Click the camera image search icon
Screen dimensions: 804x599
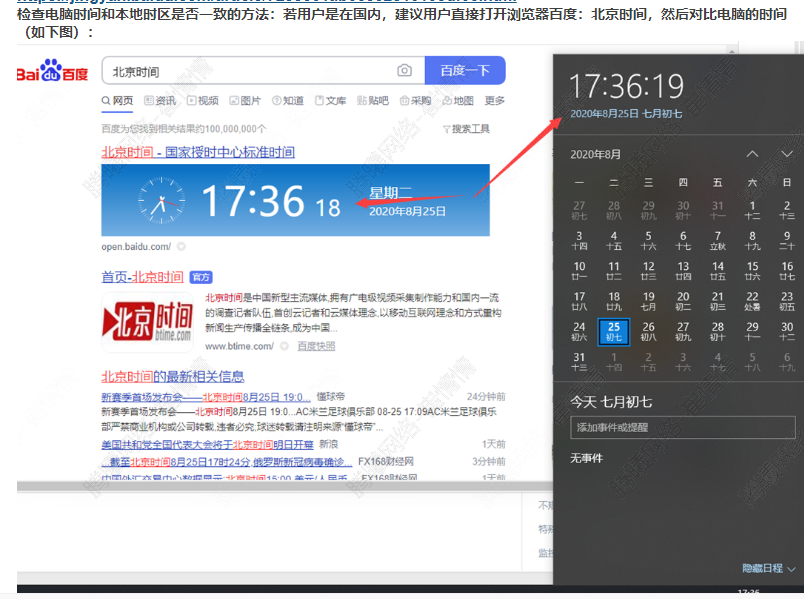point(404,71)
